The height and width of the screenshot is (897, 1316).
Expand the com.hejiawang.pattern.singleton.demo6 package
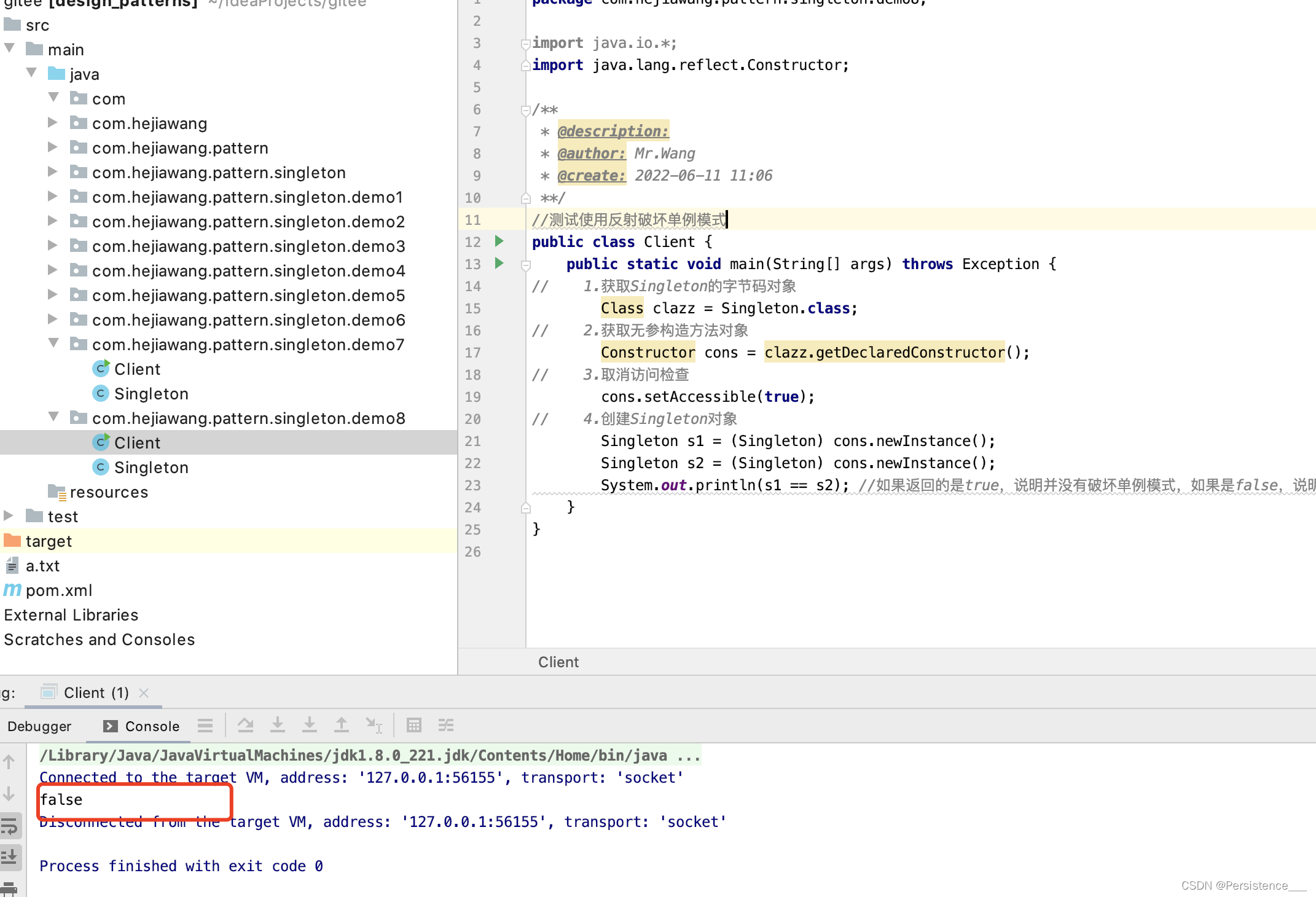(53, 319)
